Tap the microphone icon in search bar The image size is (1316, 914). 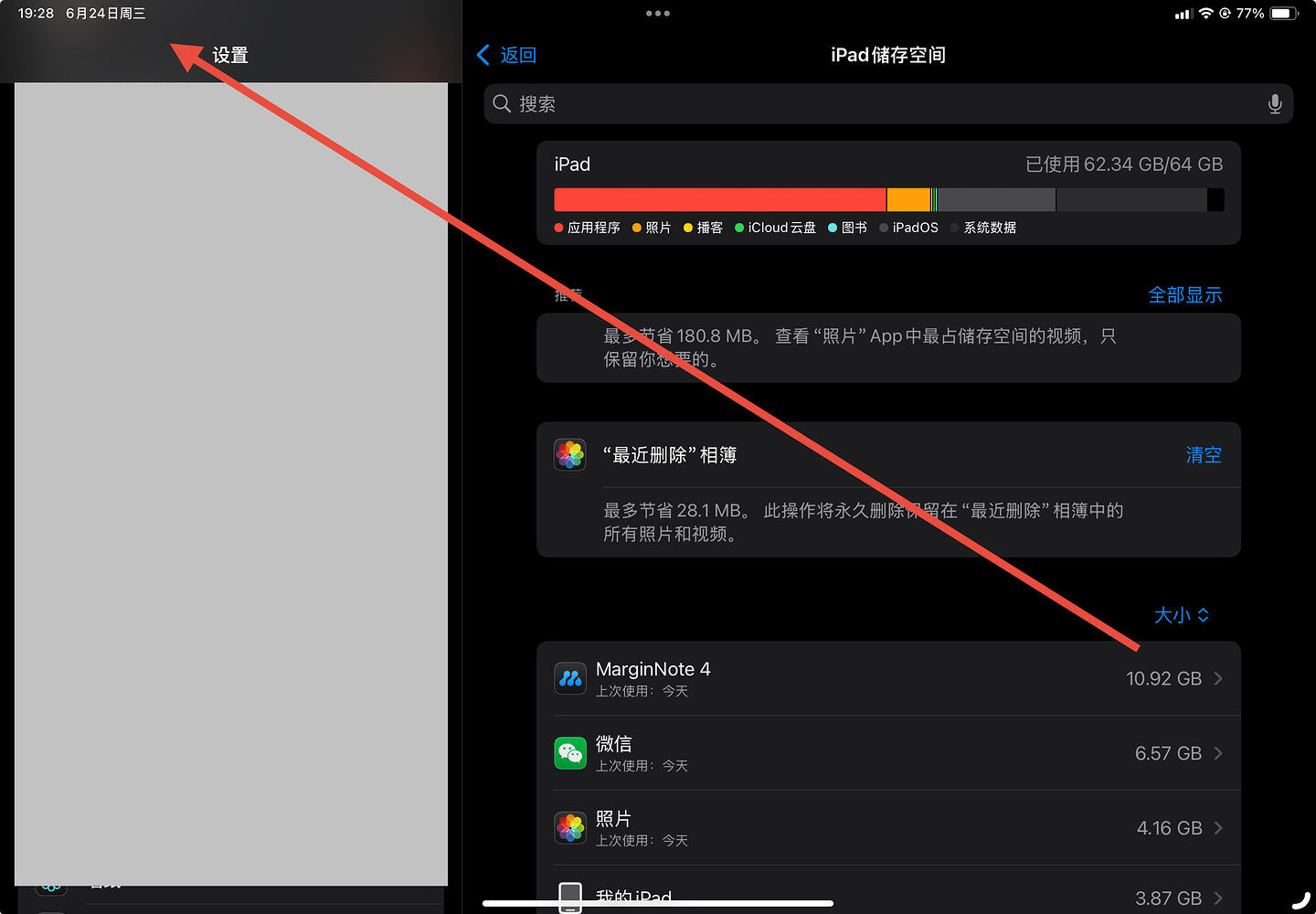(x=1275, y=104)
